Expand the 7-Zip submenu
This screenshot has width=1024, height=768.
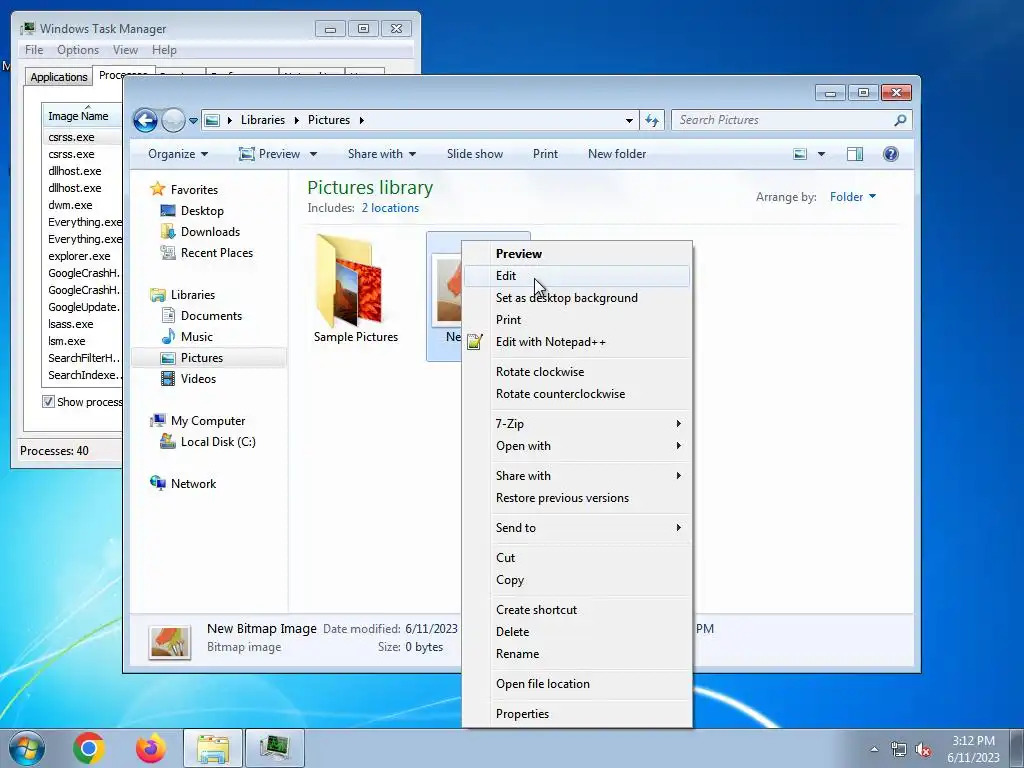click(x=577, y=424)
